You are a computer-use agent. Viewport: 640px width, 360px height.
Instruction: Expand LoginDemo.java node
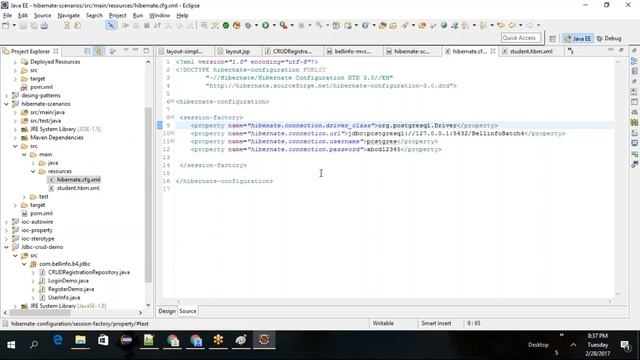[x=33, y=281]
